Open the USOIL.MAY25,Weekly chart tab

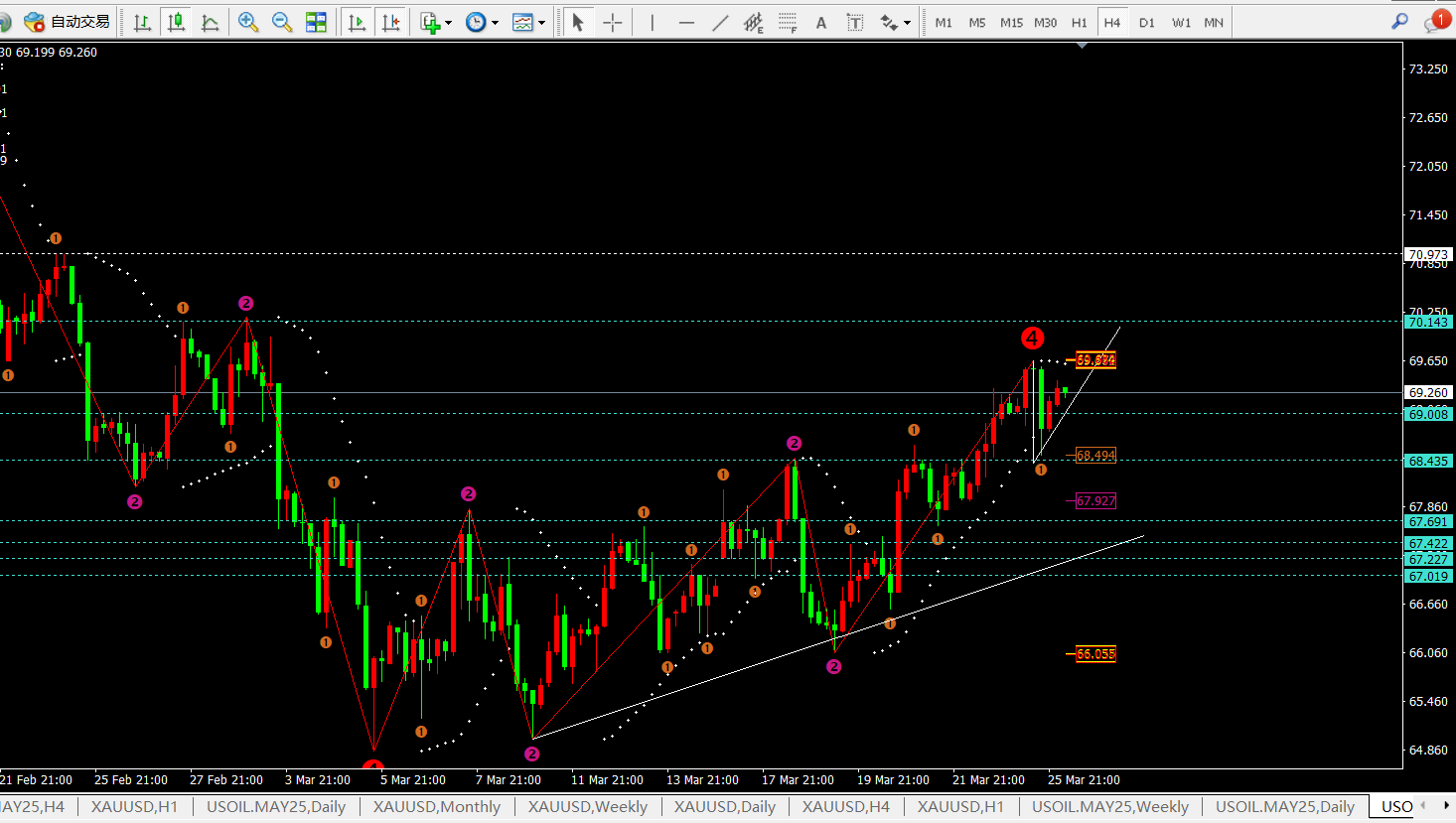coord(1109,806)
